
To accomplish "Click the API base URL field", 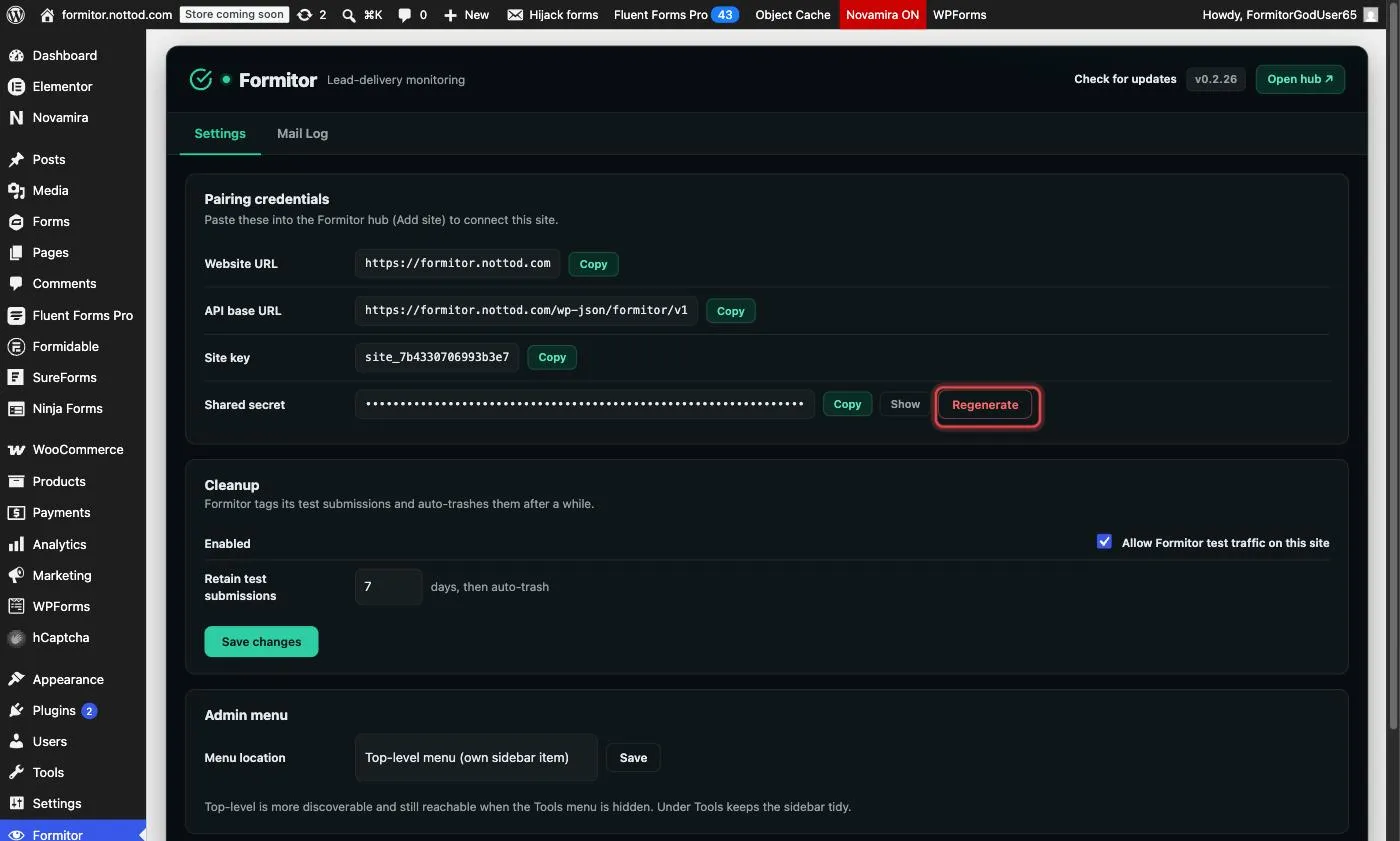I will coord(526,310).
